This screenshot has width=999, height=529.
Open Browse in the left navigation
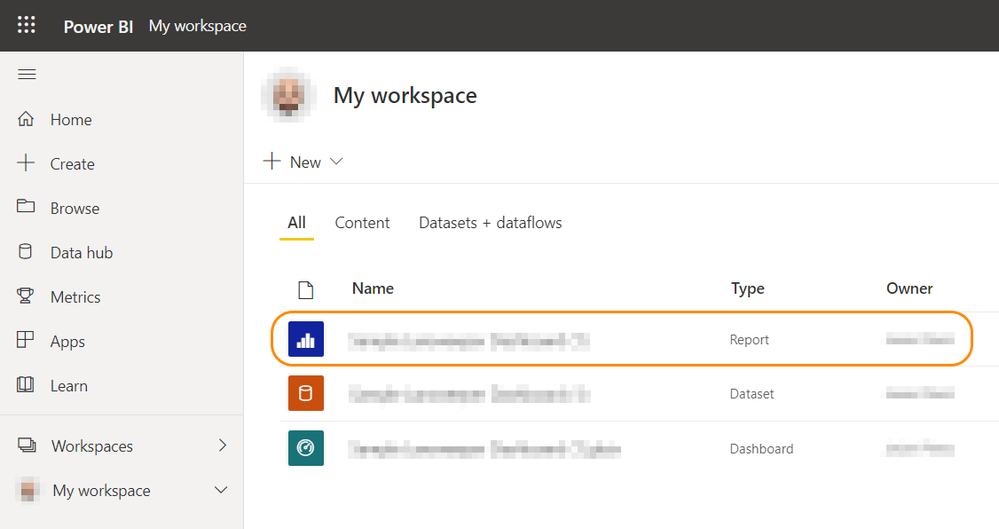point(75,208)
